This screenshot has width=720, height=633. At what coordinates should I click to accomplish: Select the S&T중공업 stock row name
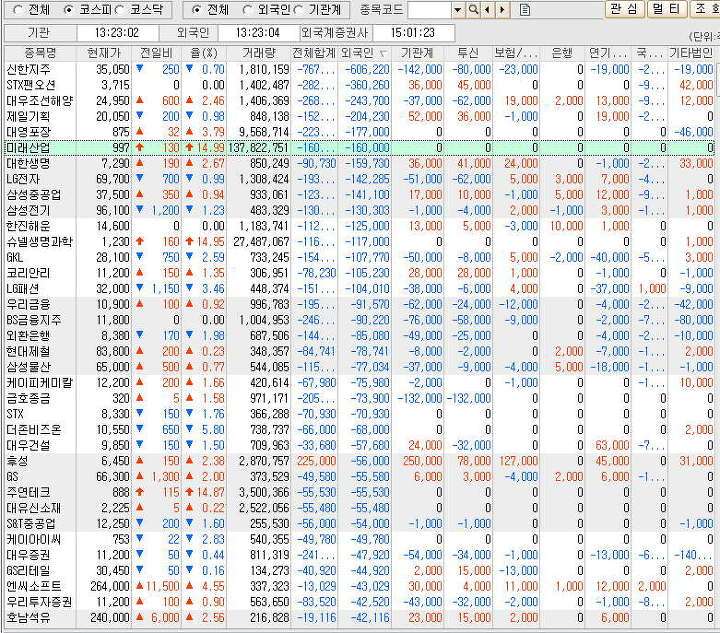tap(31, 523)
